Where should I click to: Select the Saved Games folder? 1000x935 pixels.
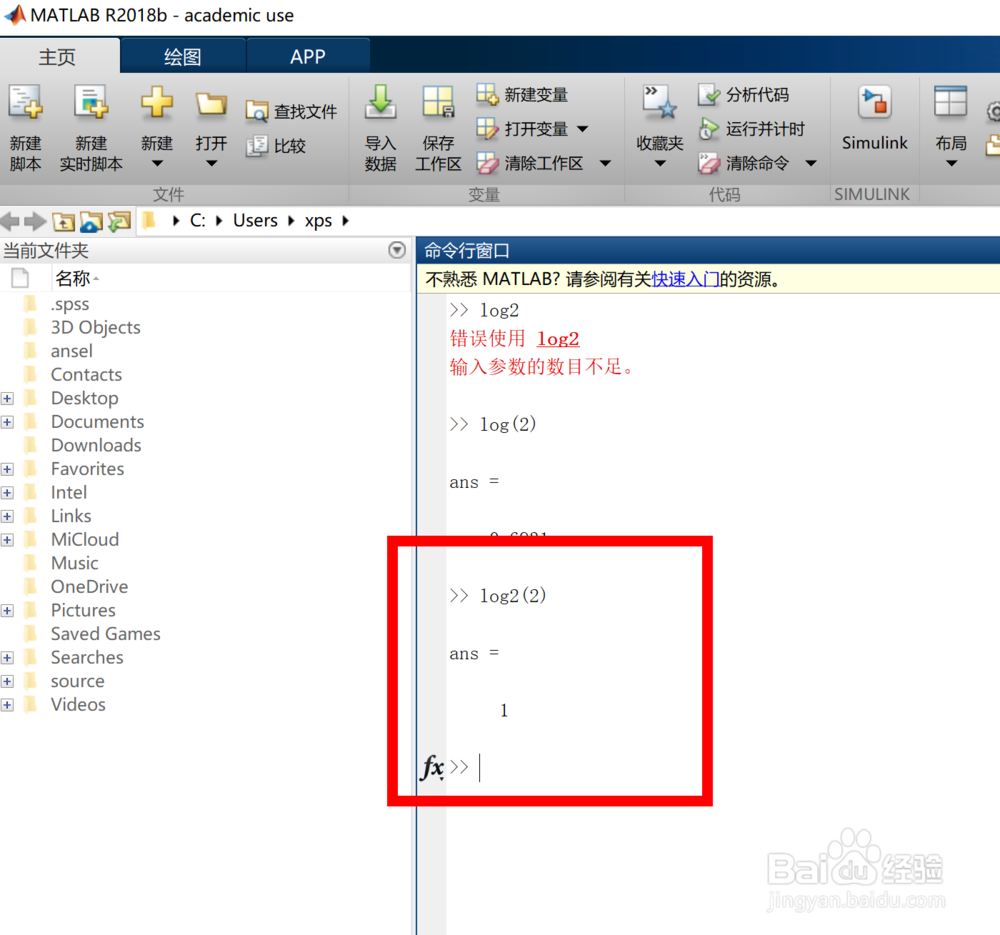pyautogui.click(x=106, y=635)
